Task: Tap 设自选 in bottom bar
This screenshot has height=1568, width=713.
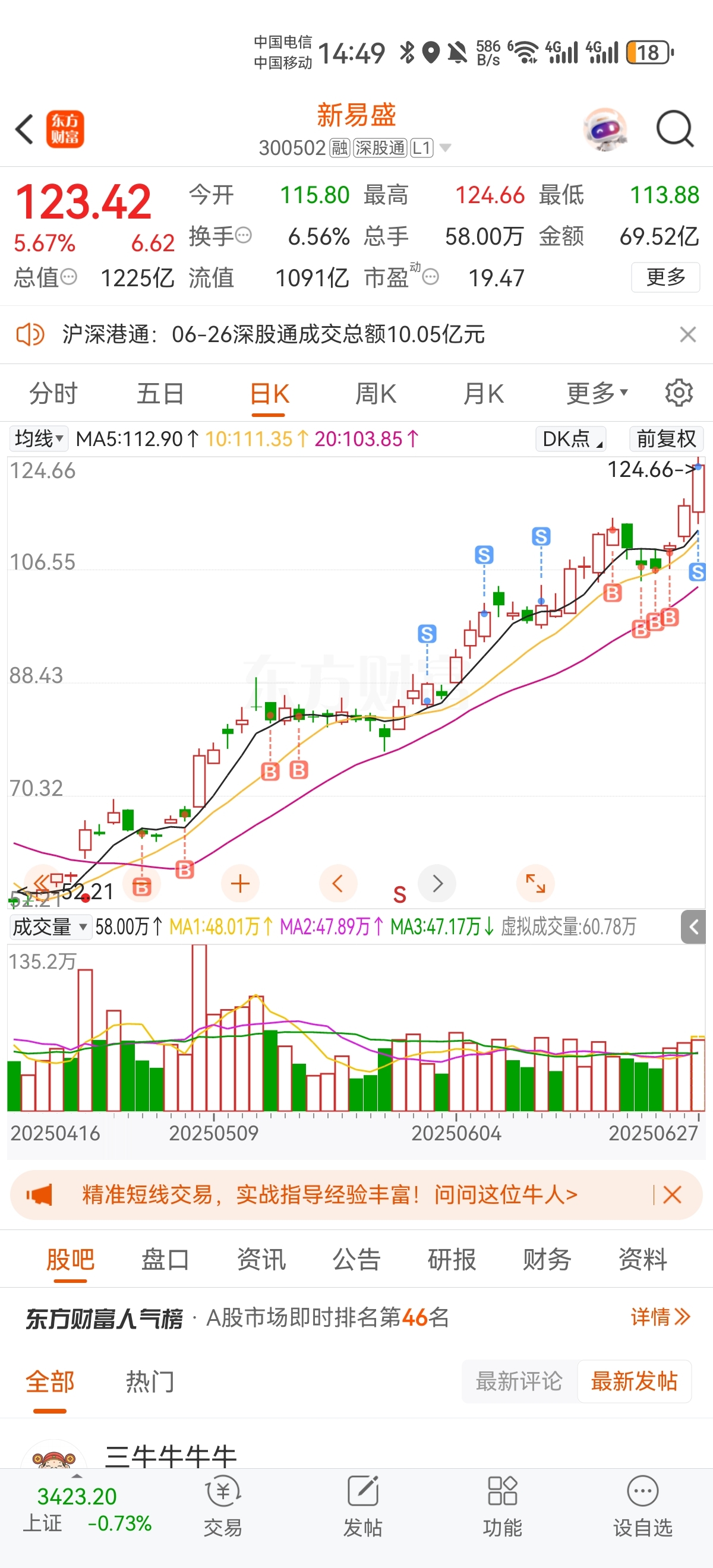Action: (643, 1506)
